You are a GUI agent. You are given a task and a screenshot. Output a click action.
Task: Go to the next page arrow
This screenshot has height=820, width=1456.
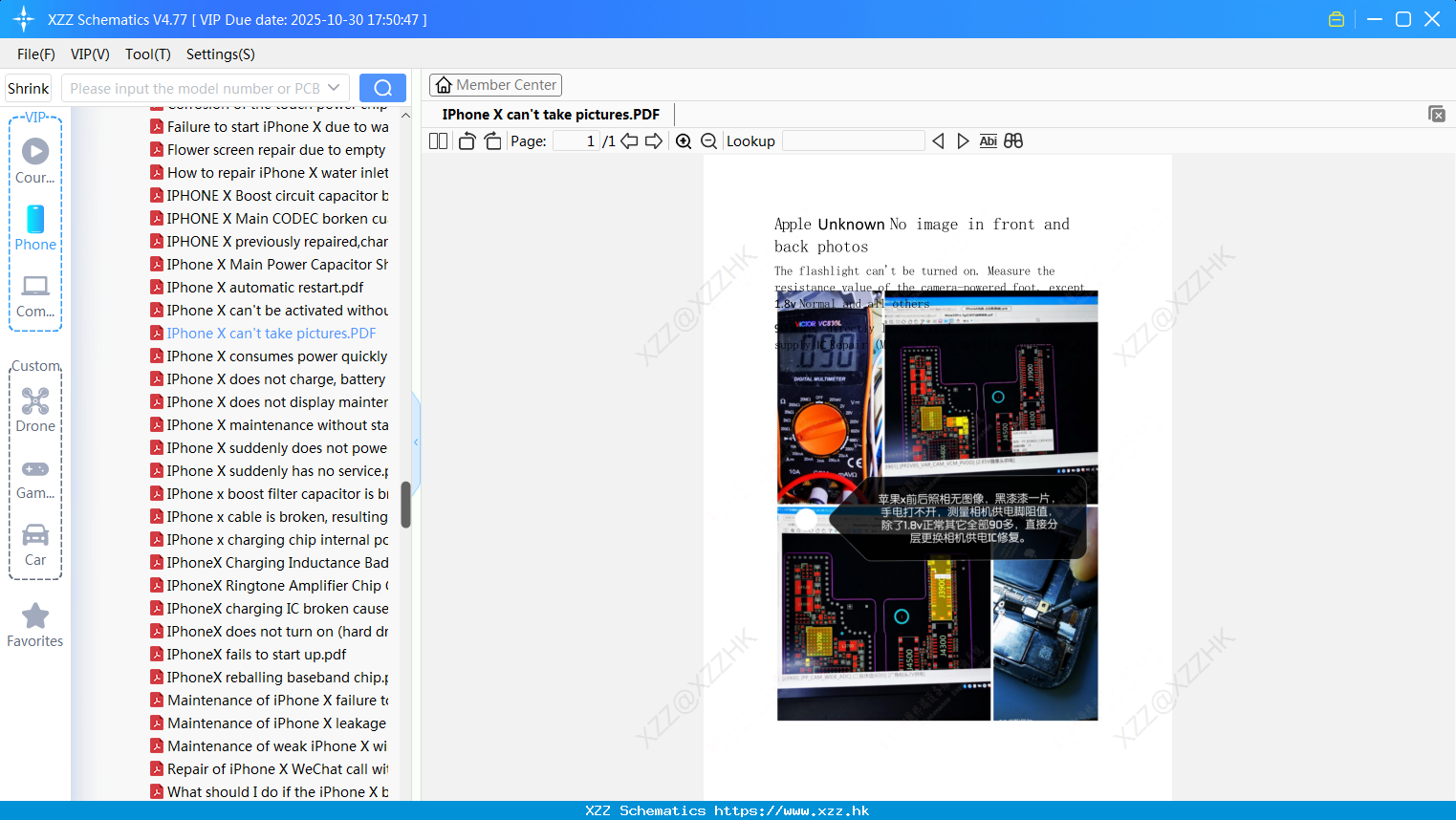(654, 140)
